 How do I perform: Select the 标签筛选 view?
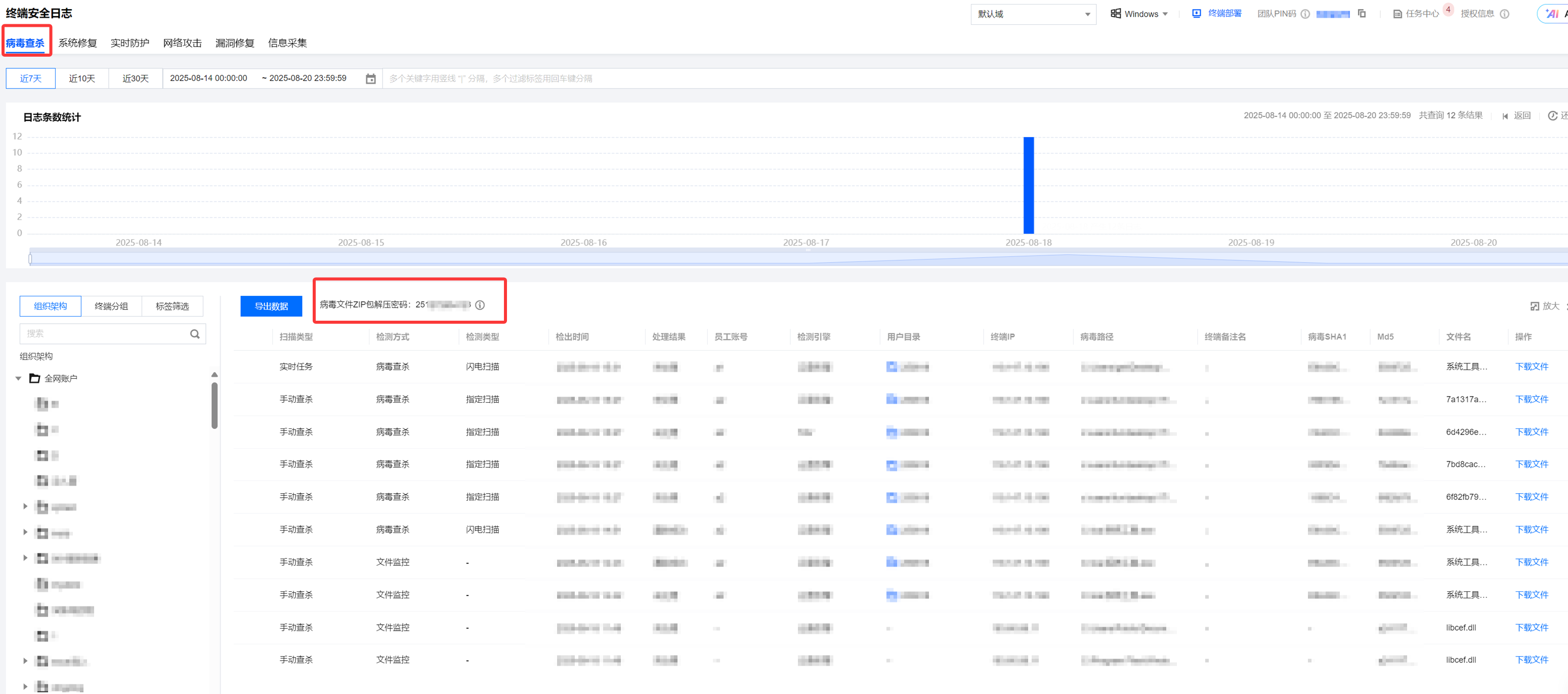(172, 306)
